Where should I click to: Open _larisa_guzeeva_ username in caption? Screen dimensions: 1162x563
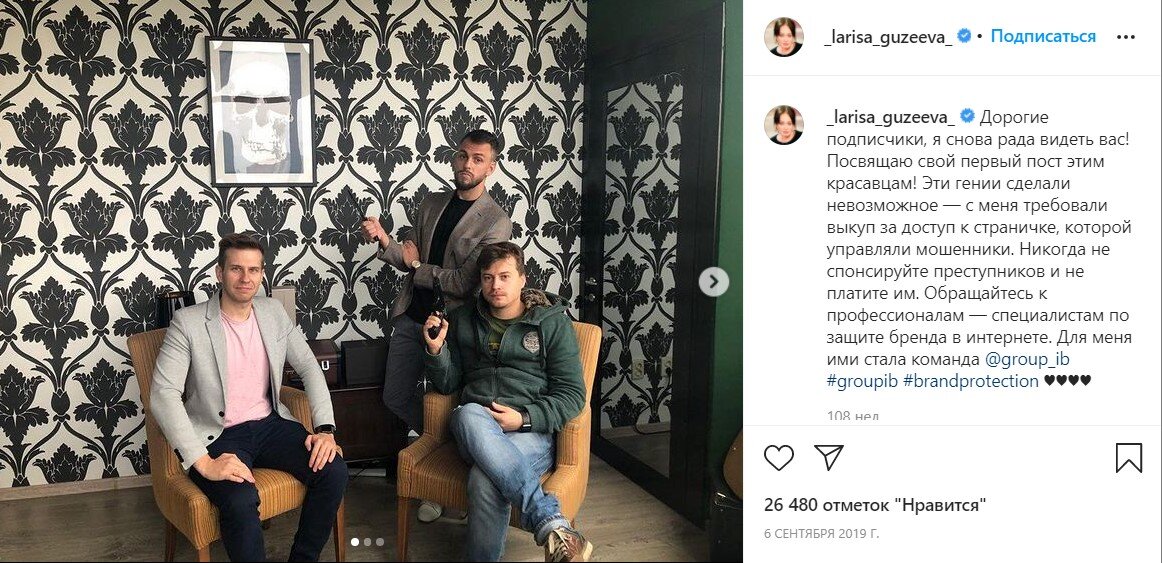(x=890, y=117)
